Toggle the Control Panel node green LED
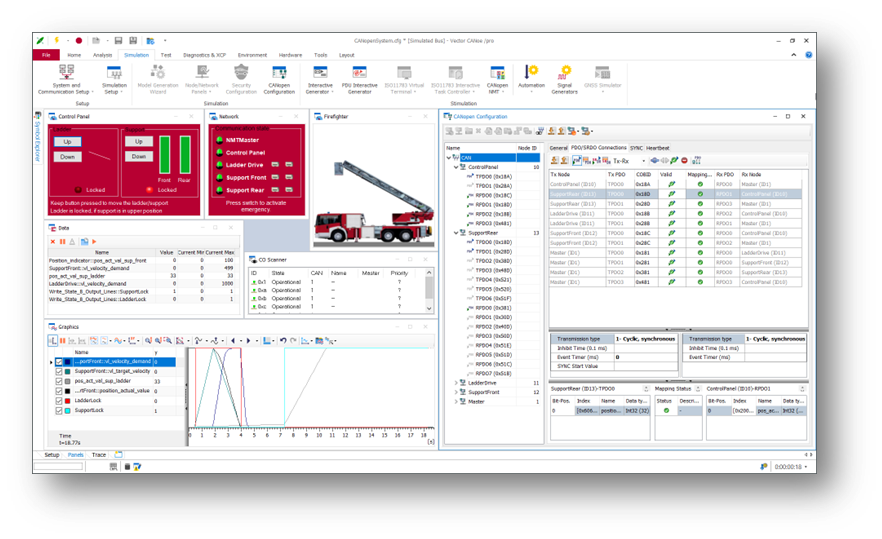The width and height of the screenshot is (882, 539). [x=219, y=152]
